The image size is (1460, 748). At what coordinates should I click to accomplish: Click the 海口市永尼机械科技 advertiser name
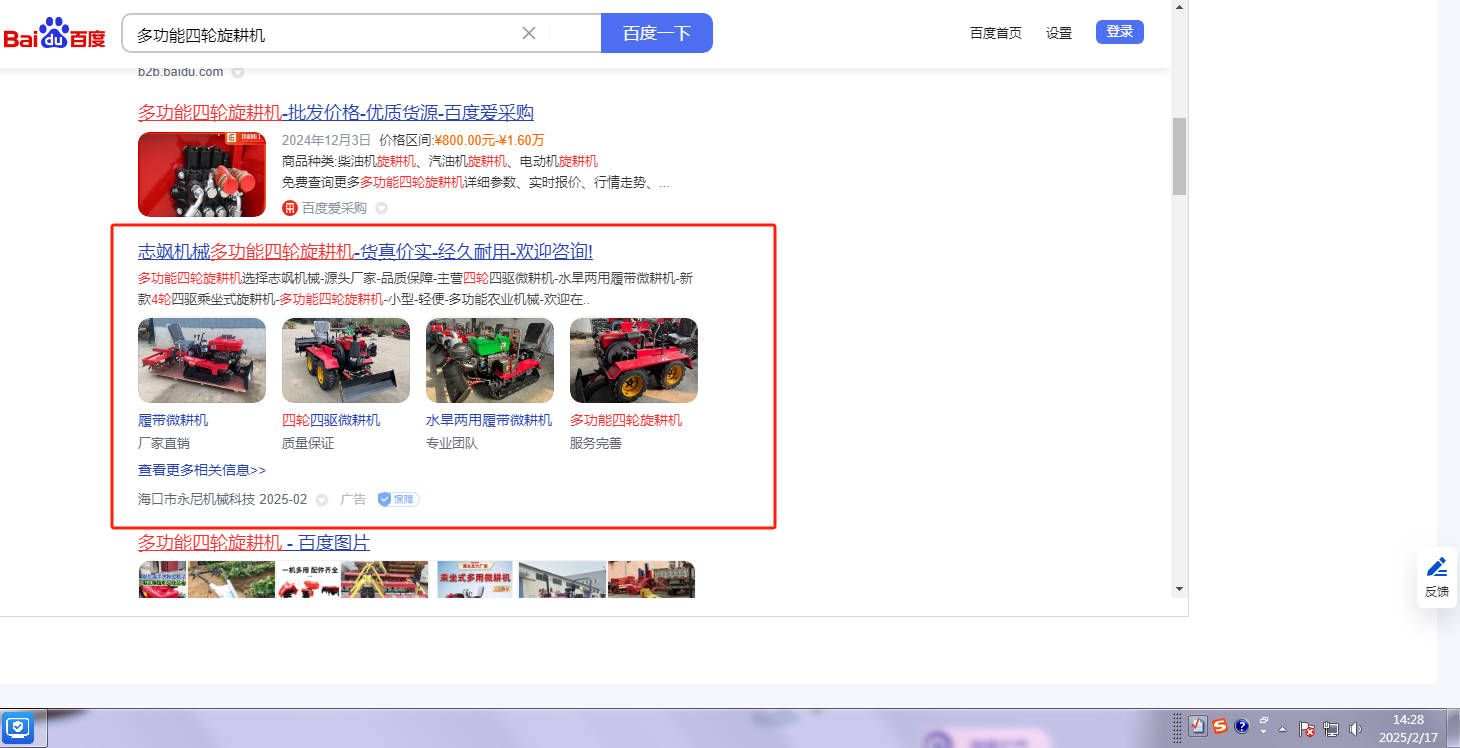coord(196,499)
